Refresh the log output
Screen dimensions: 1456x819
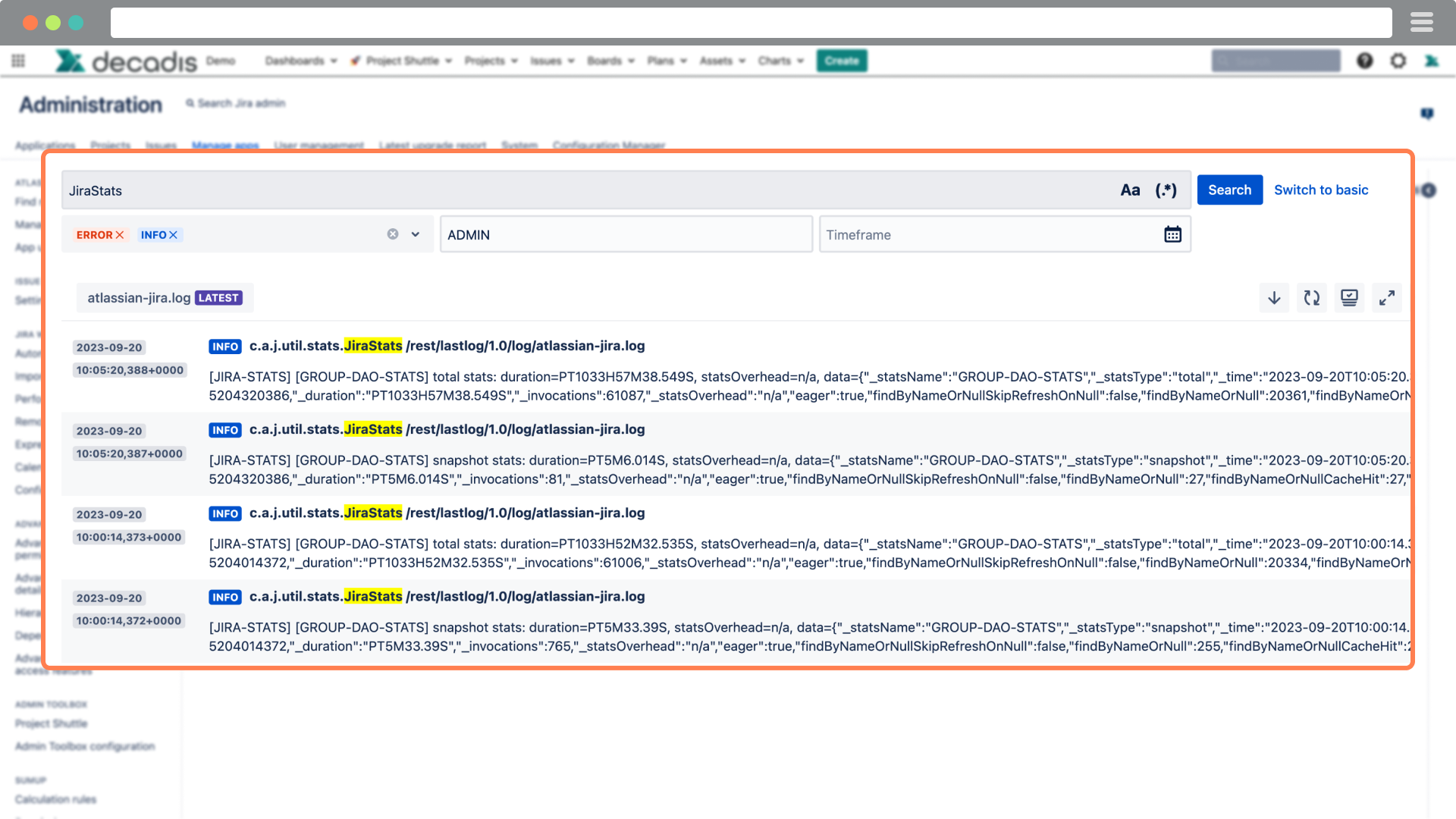(x=1311, y=297)
